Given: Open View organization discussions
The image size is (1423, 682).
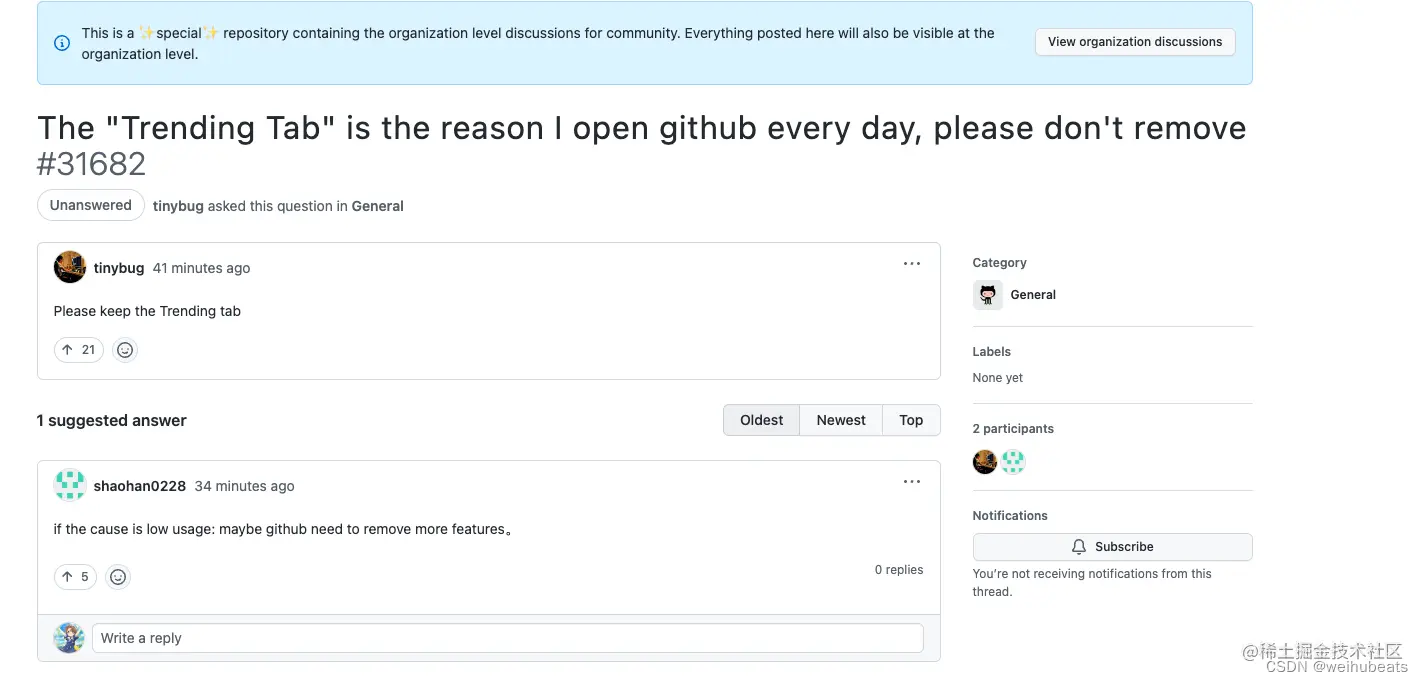Looking at the screenshot, I should 1135,42.
